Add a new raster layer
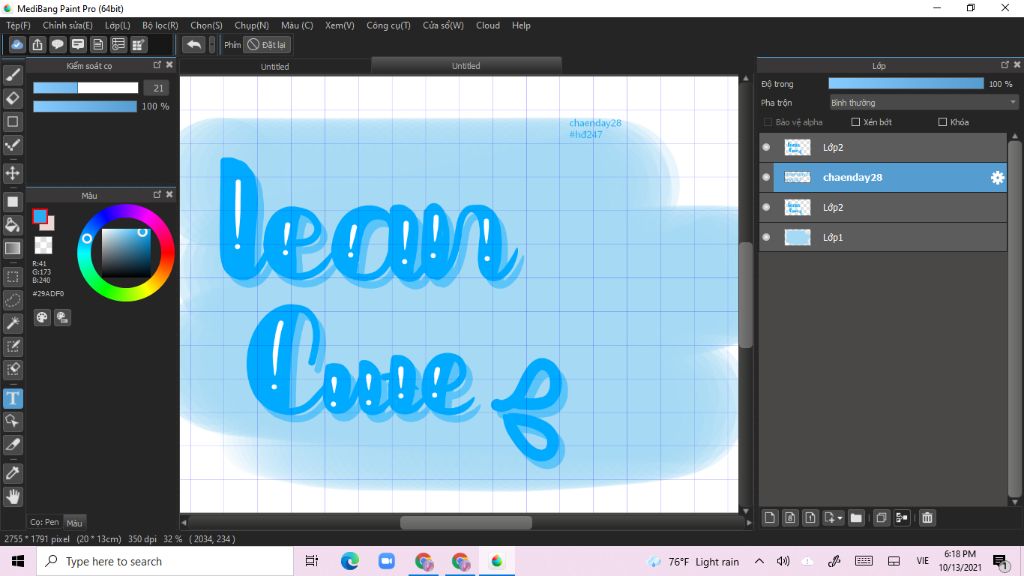The image size is (1024, 576). click(770, 518)
